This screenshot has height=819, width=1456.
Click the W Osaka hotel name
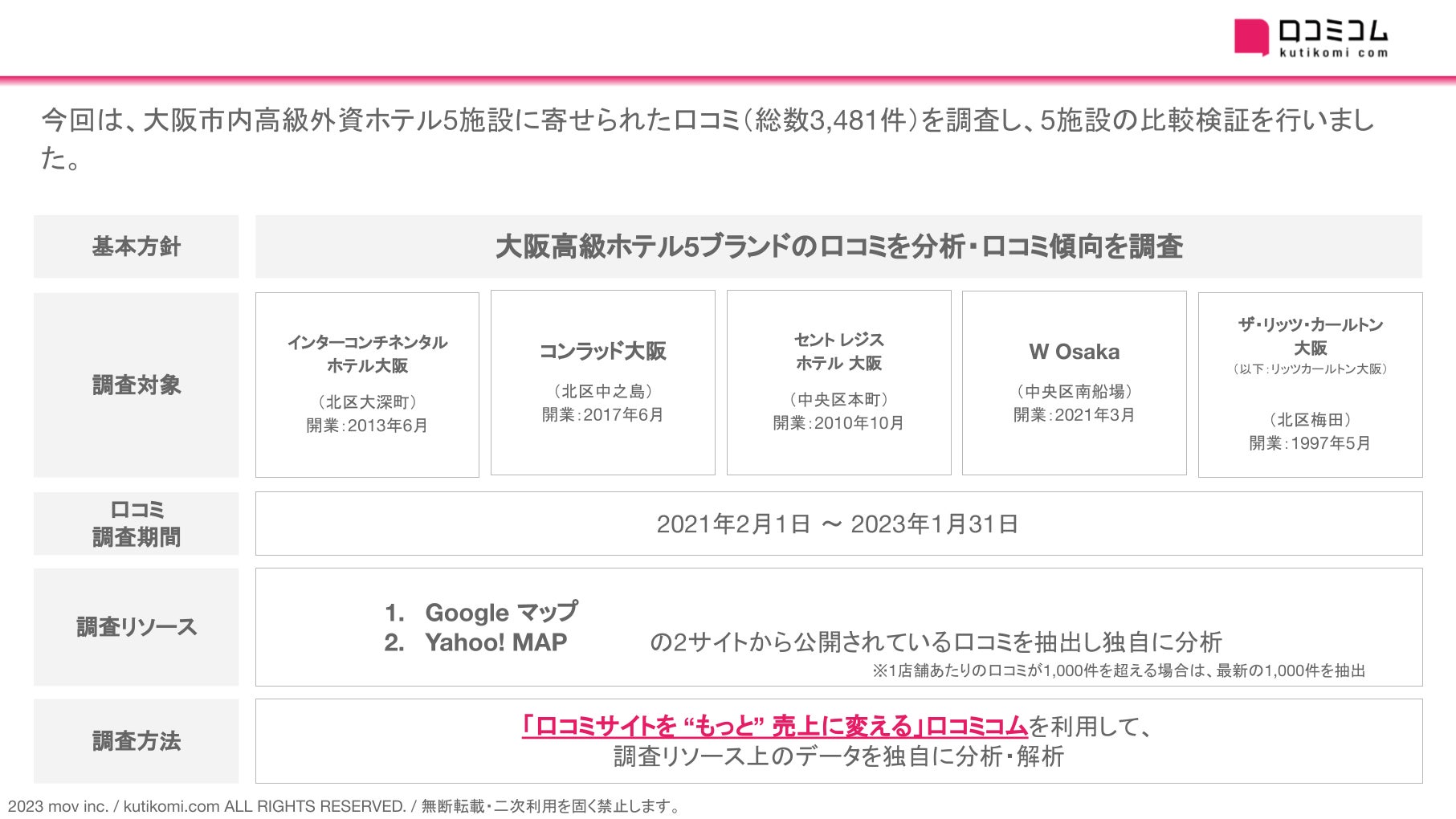(1075, 352)
